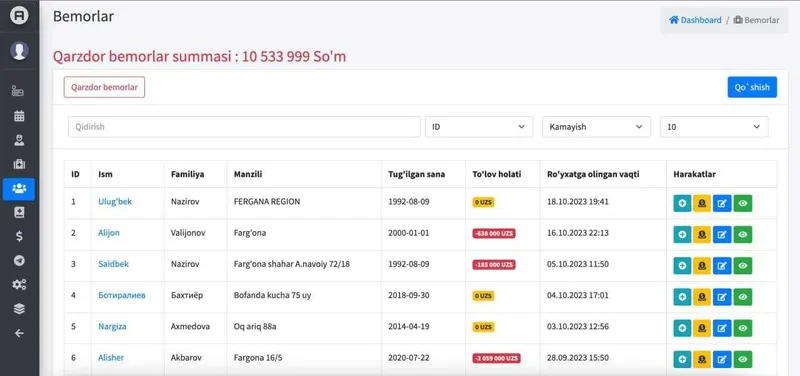Open the Telegram sidebar icon
Viewport: 800px width, 376px height.
click(19, 260)
